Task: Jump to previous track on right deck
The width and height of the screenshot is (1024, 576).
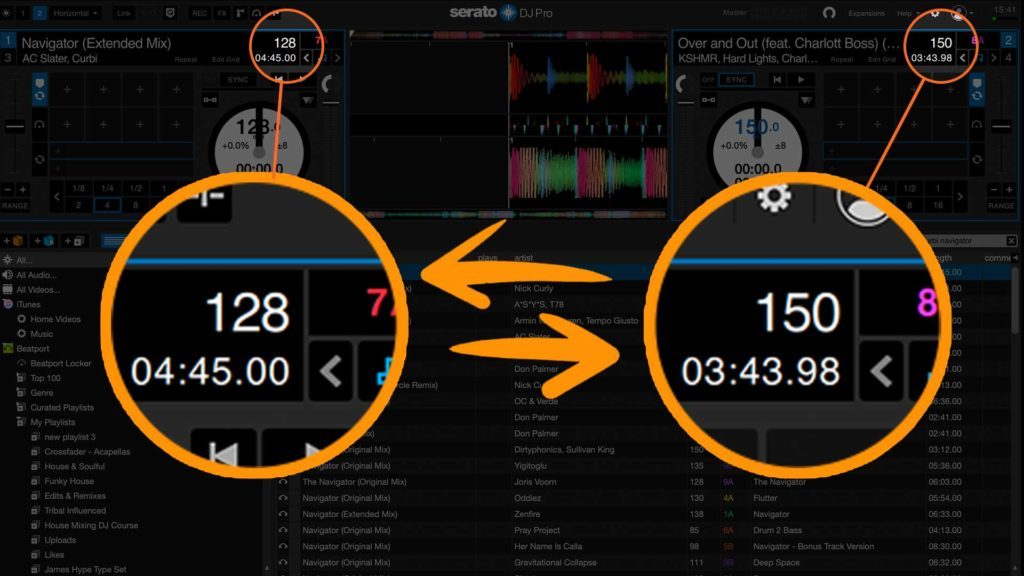Action: tap(777, 80)
